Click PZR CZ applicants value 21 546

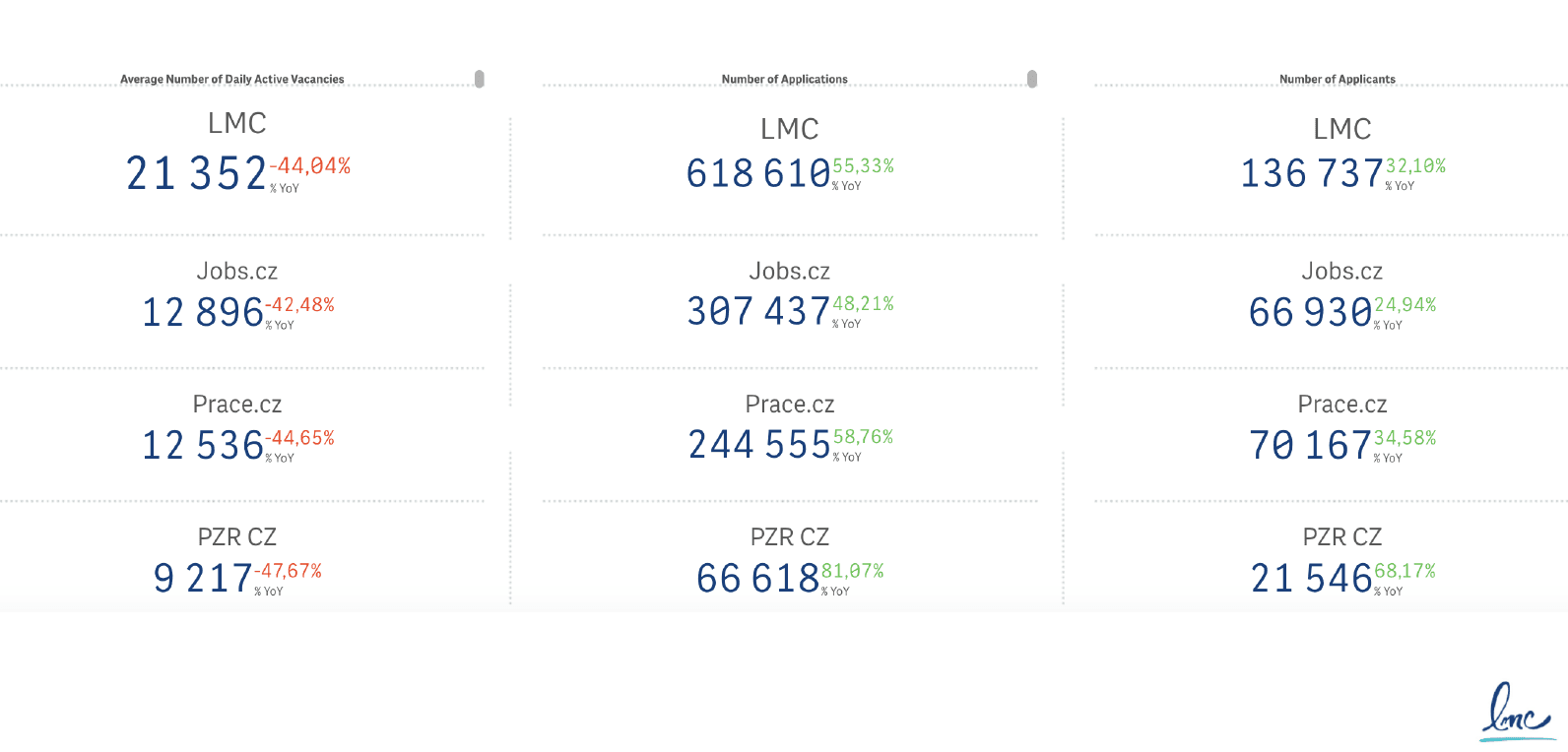1311,578
